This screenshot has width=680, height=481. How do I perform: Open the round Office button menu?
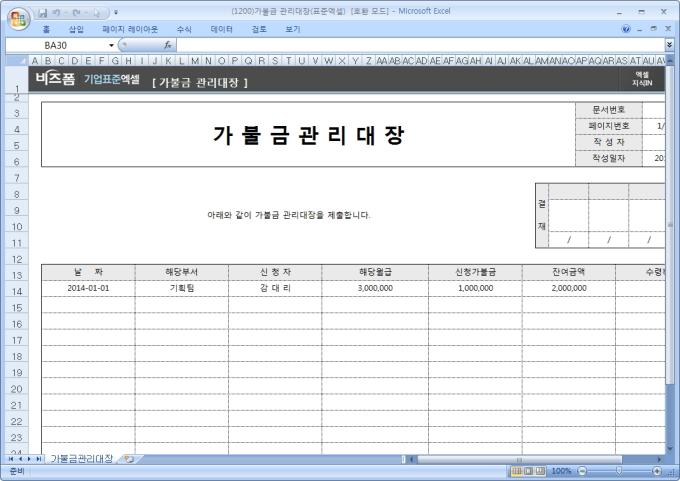(18, 18)
